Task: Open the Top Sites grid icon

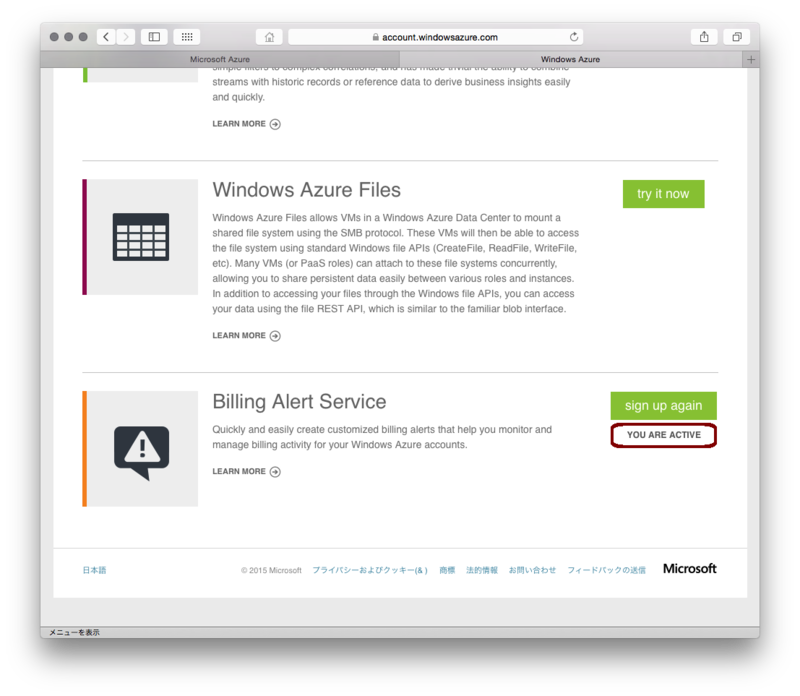Action: 187,37
